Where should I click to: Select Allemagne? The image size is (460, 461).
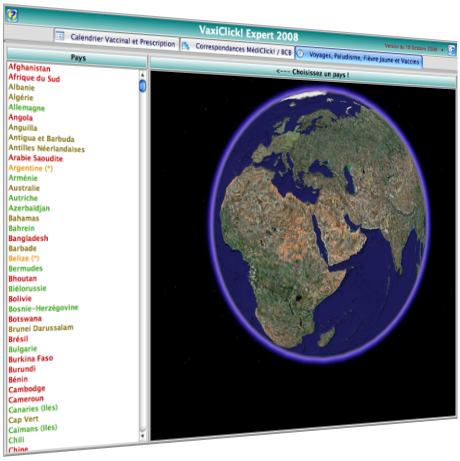tap(26, 108)
